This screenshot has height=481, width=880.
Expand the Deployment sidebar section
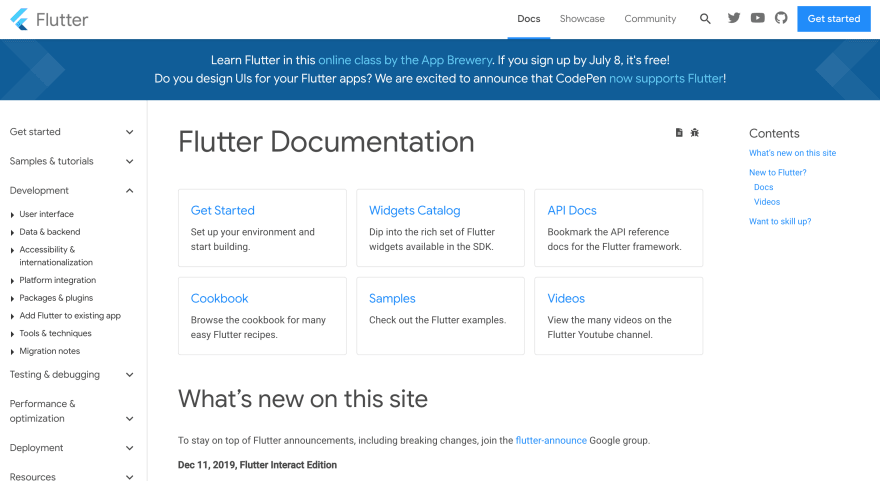(x=72, y=448)
